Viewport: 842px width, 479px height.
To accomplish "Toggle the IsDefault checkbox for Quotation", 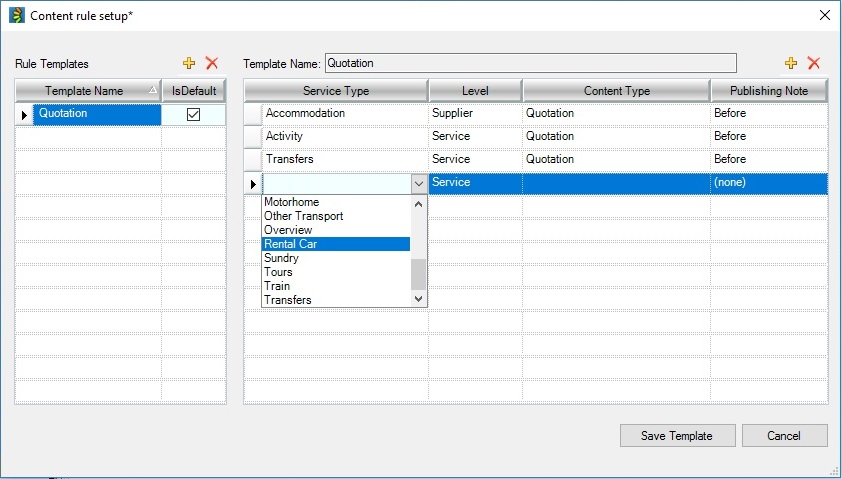I will (x=194, y=114).
